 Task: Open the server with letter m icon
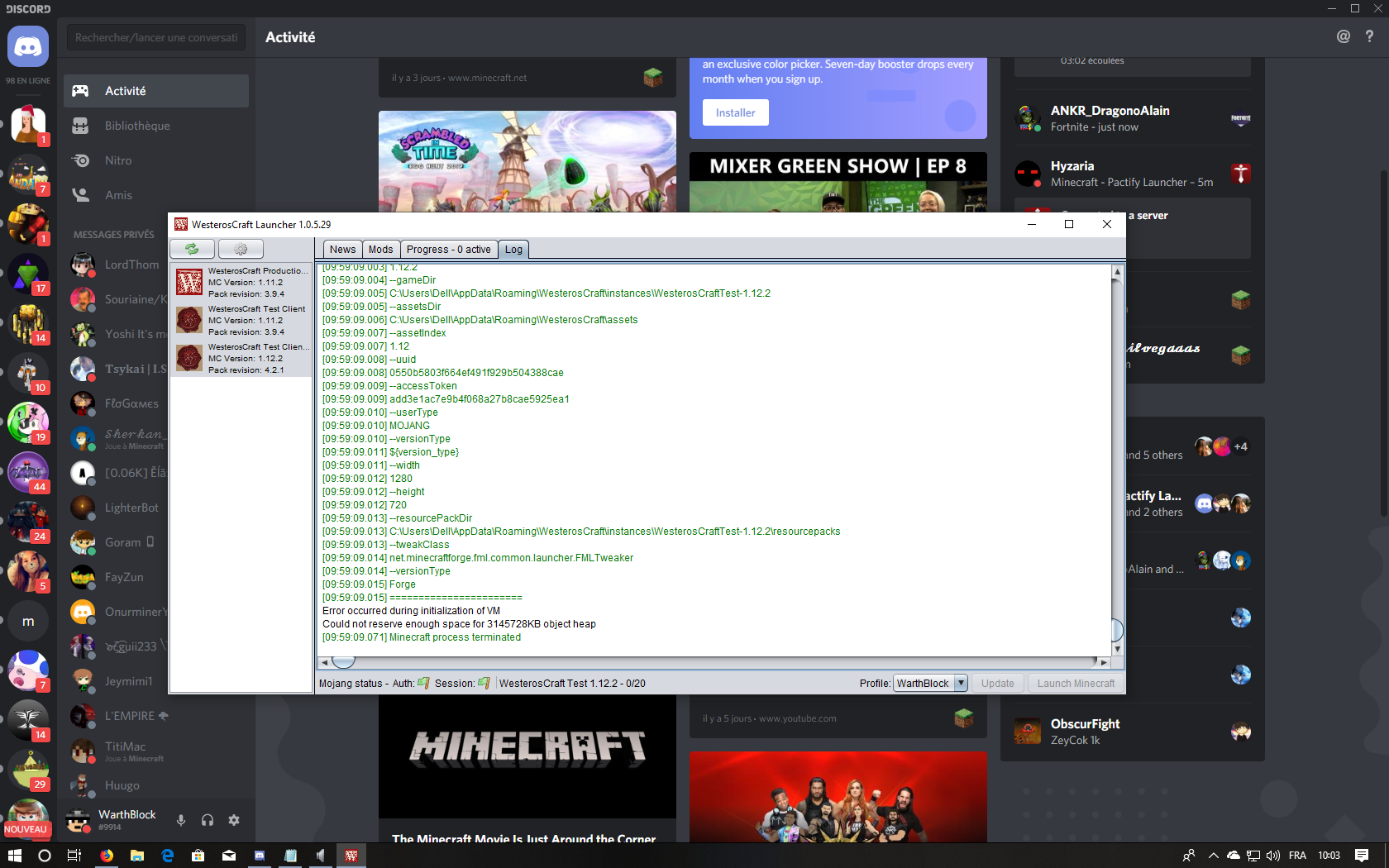pos(28,621)
